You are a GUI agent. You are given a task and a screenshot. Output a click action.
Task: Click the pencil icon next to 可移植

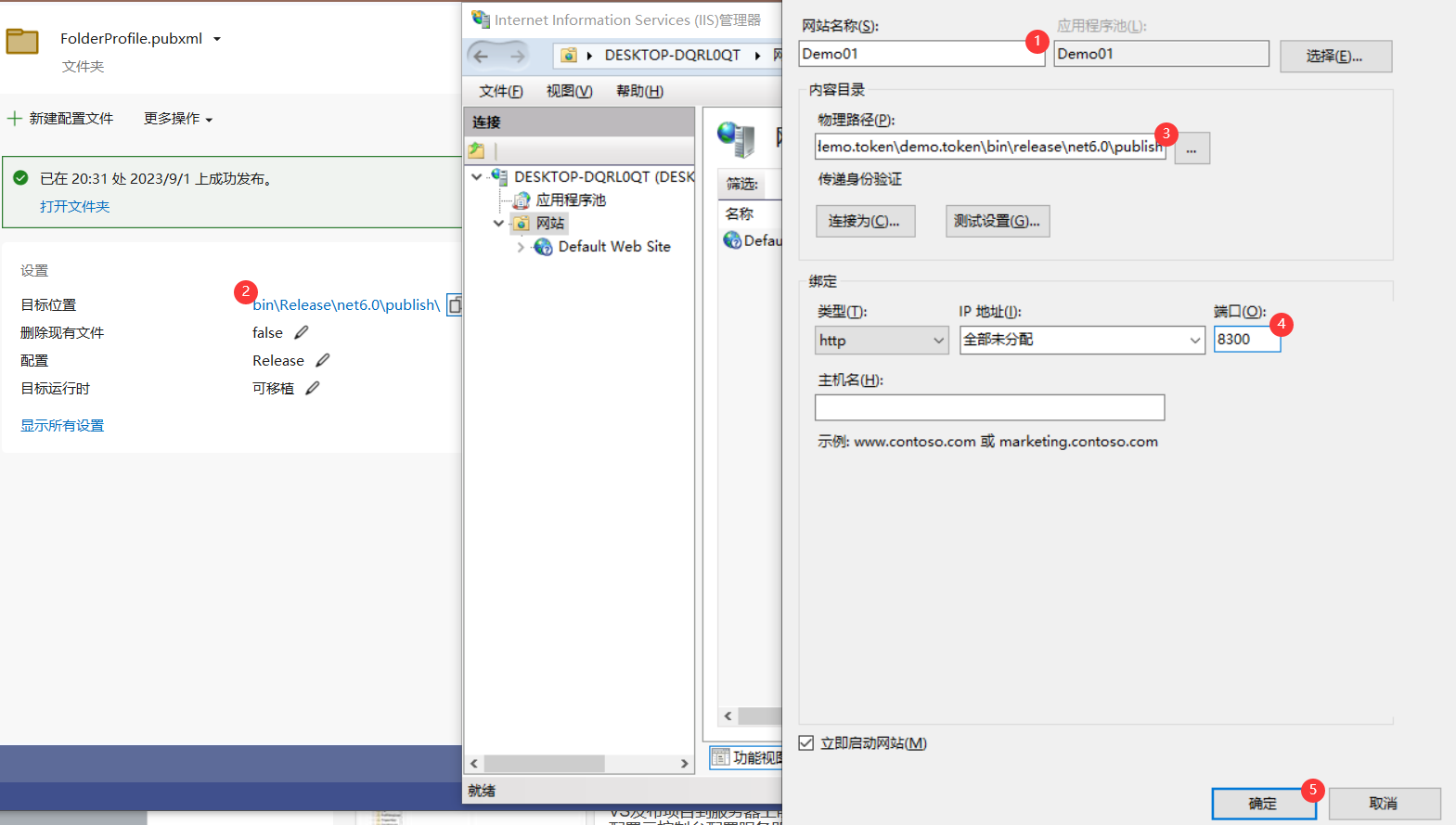(313, 388)
